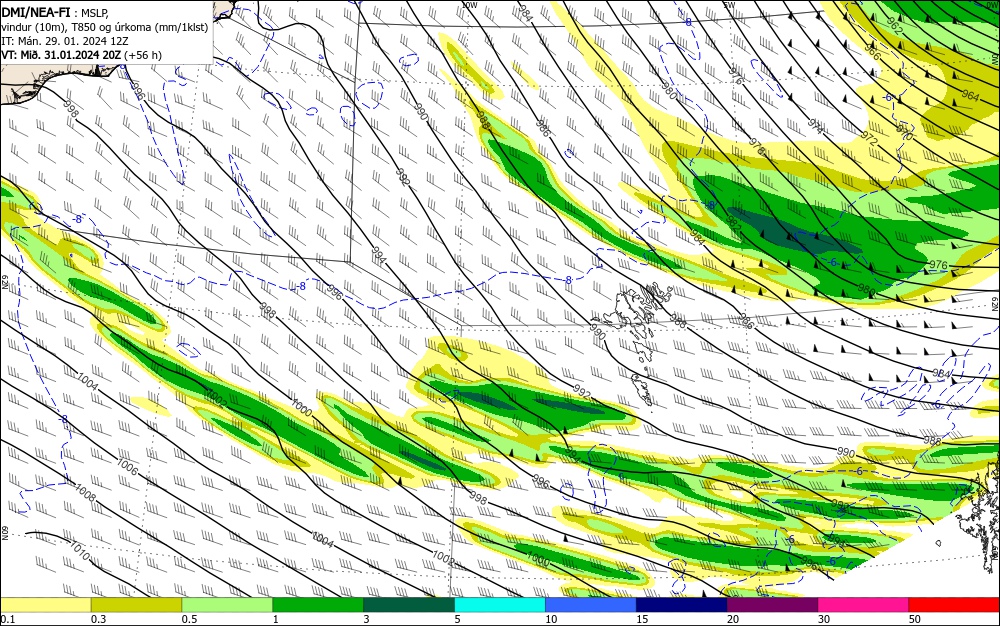This screenshot has width=1000, height=626.
Task: Select the dark green 3–5 legend swatch
Action: pyautogui.click(x=409, y=604)
